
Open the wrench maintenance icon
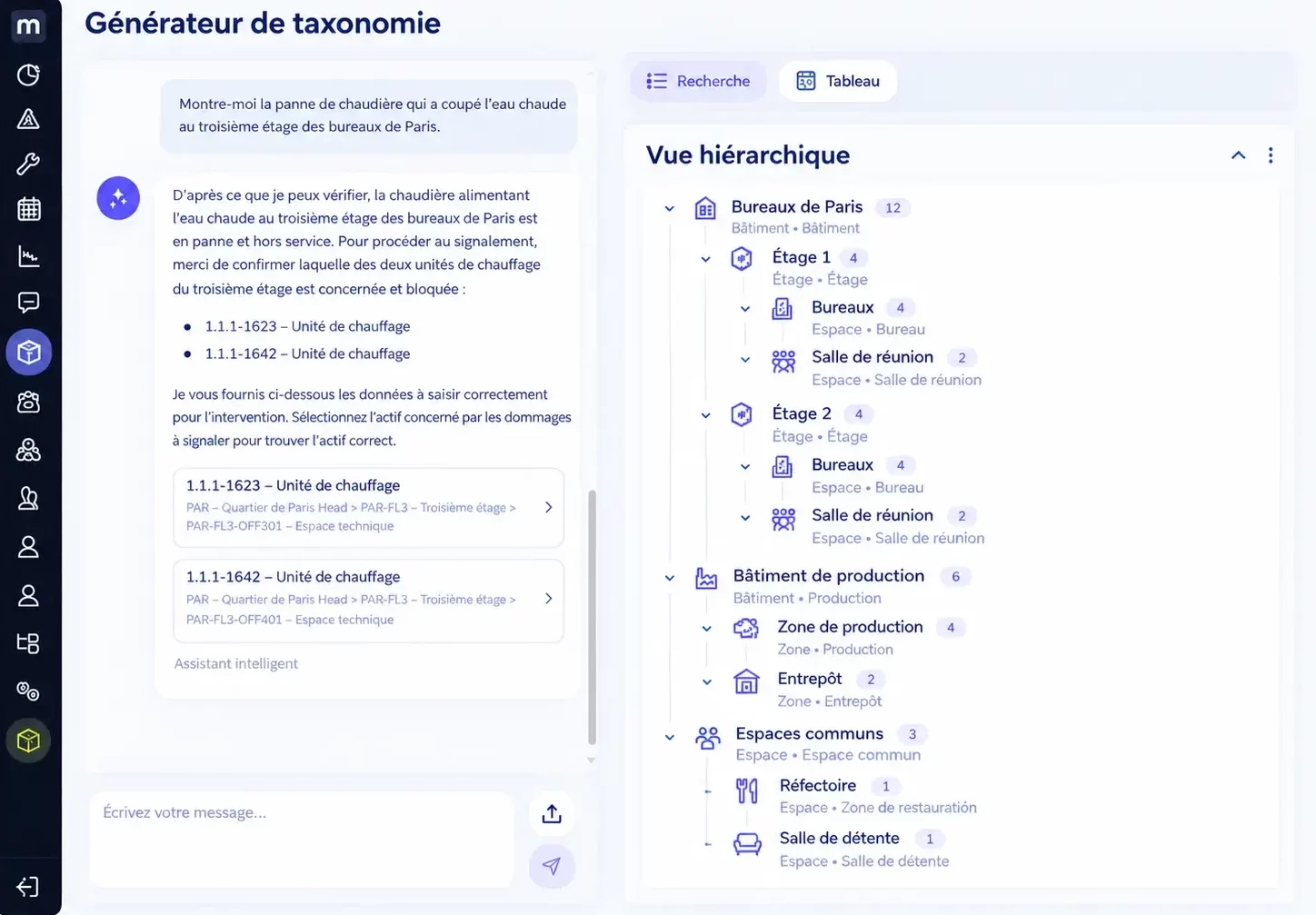click(28, 164)
